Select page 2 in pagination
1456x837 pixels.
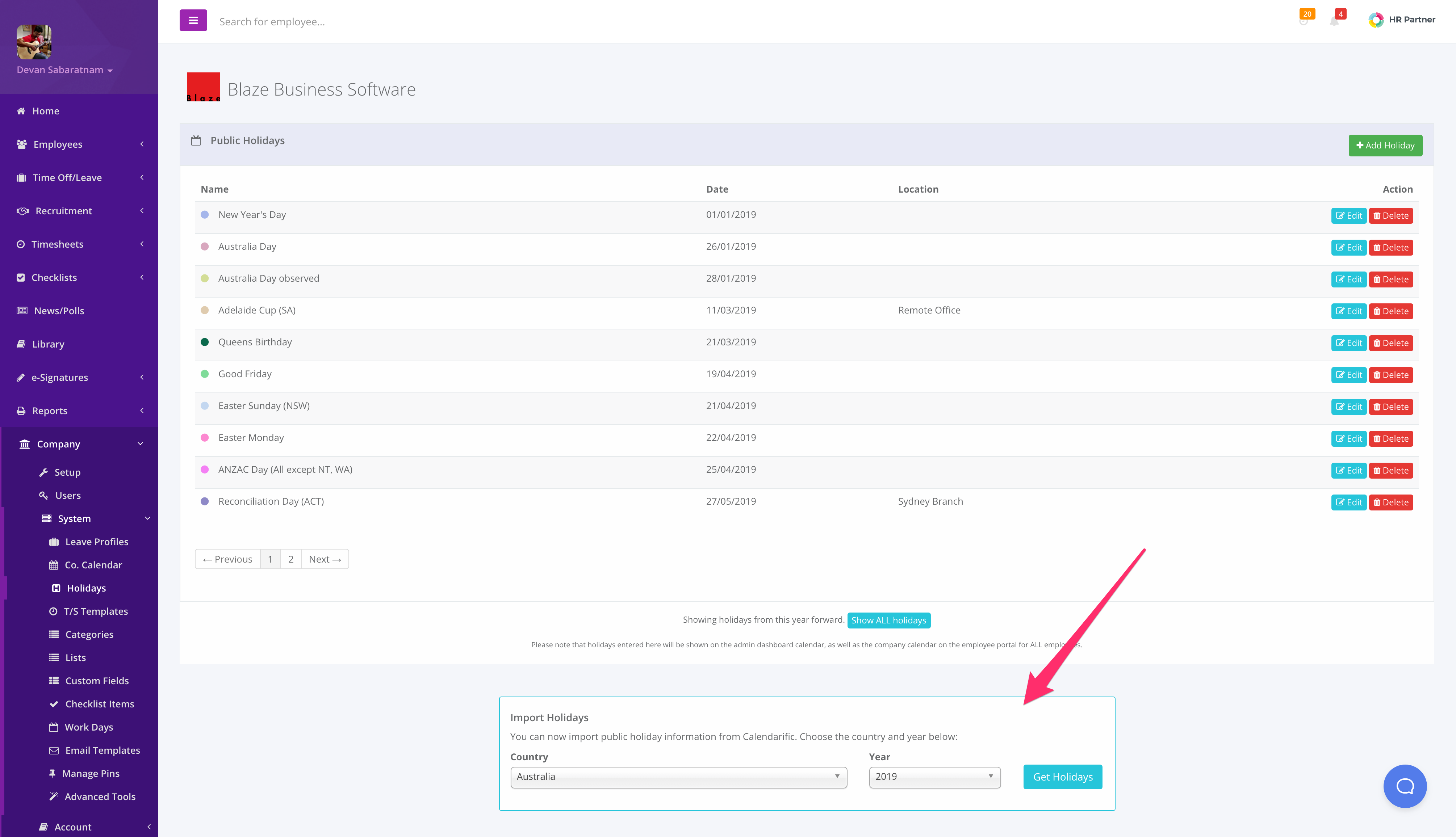click(x=291, y=559)
